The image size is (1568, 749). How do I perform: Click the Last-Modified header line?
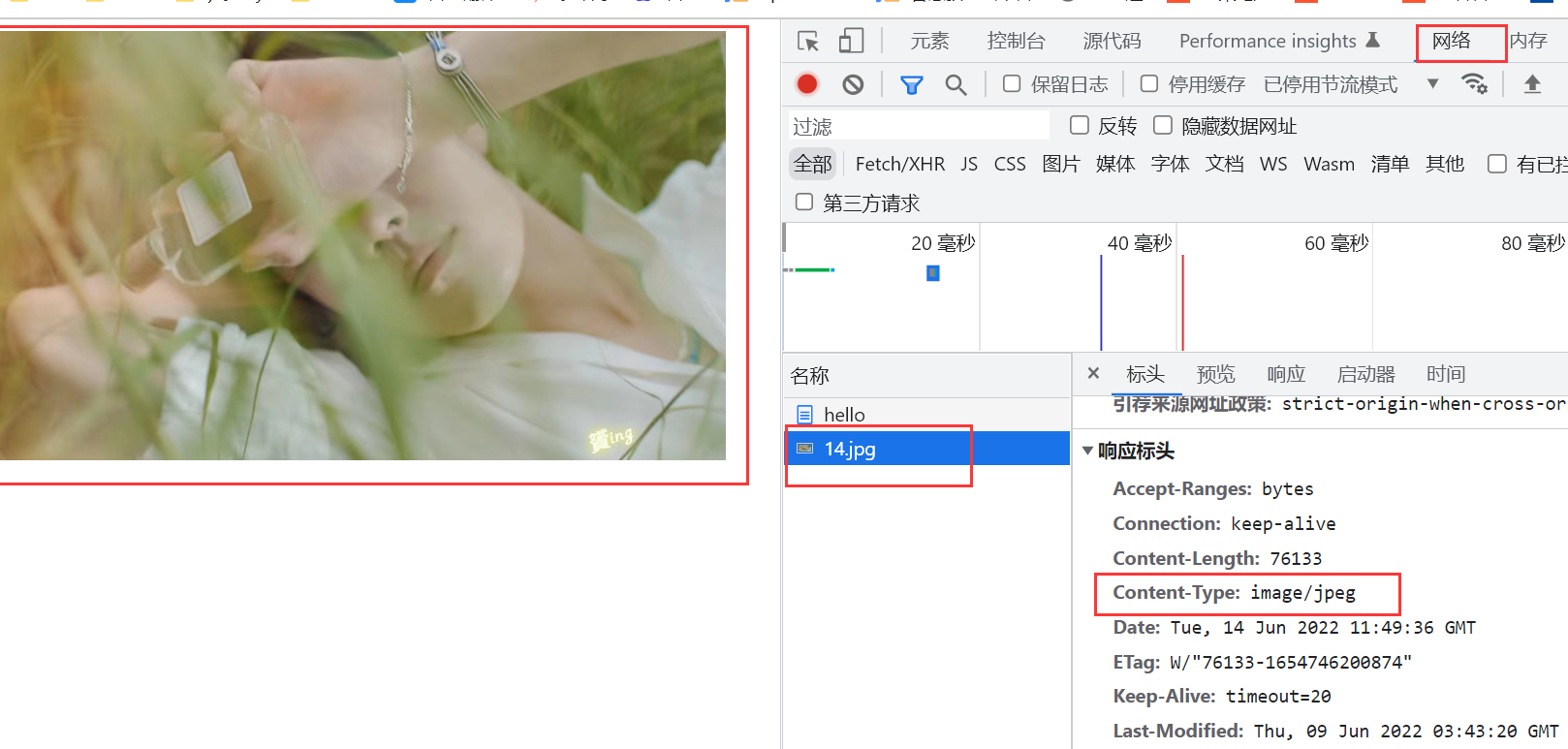(x=1335, y=732)
